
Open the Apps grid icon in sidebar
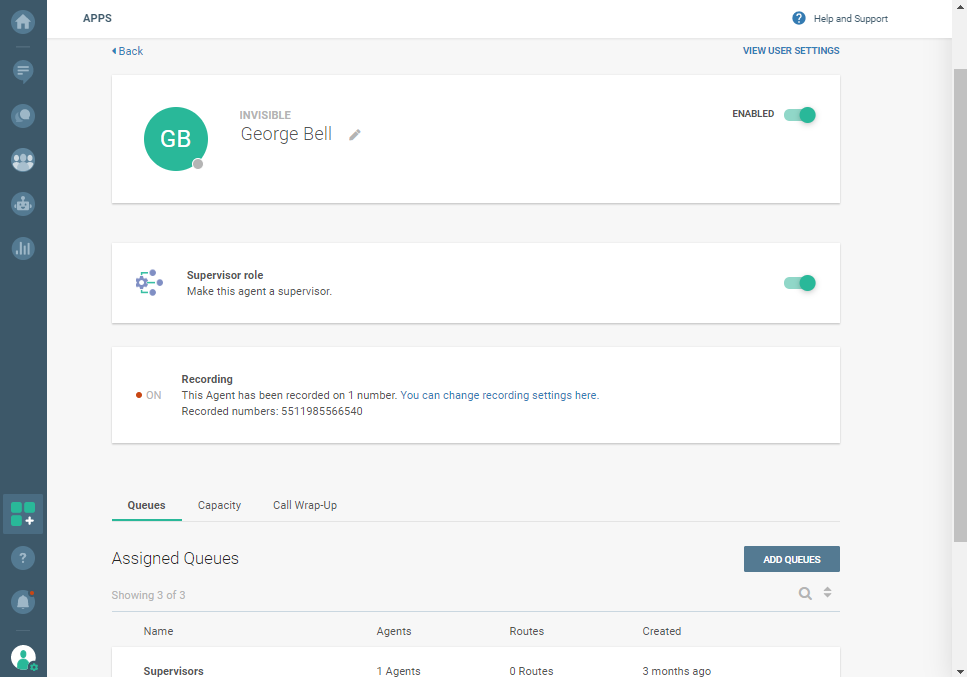[22, 514]
